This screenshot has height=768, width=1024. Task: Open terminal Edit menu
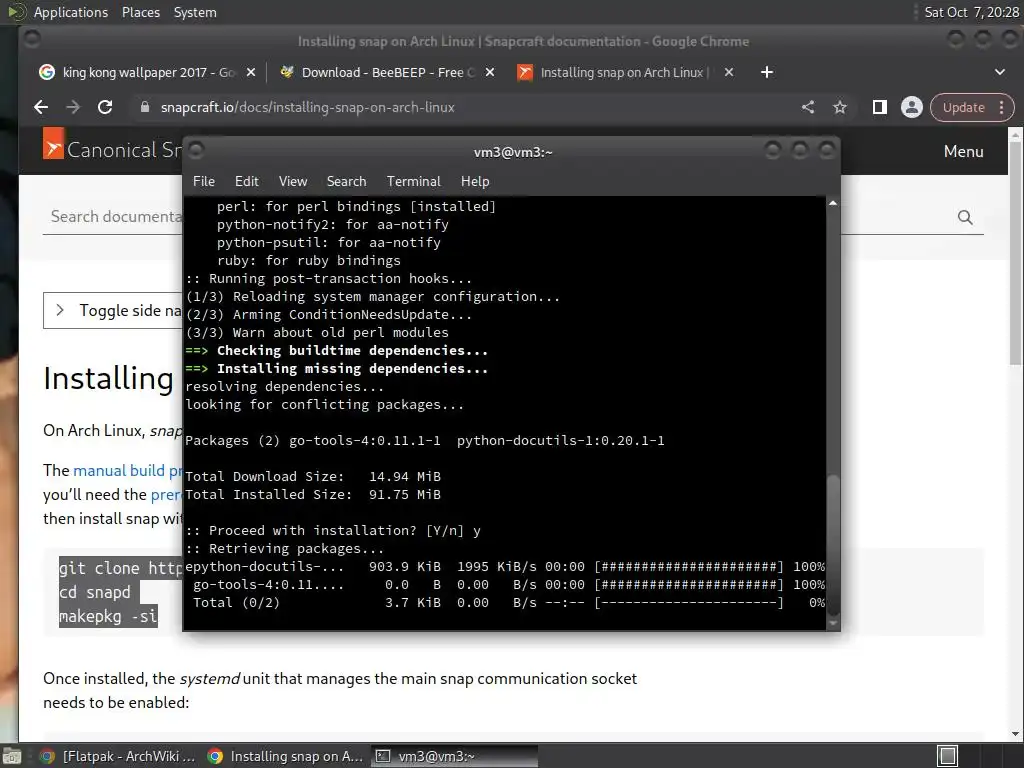[x=247, y=182]
